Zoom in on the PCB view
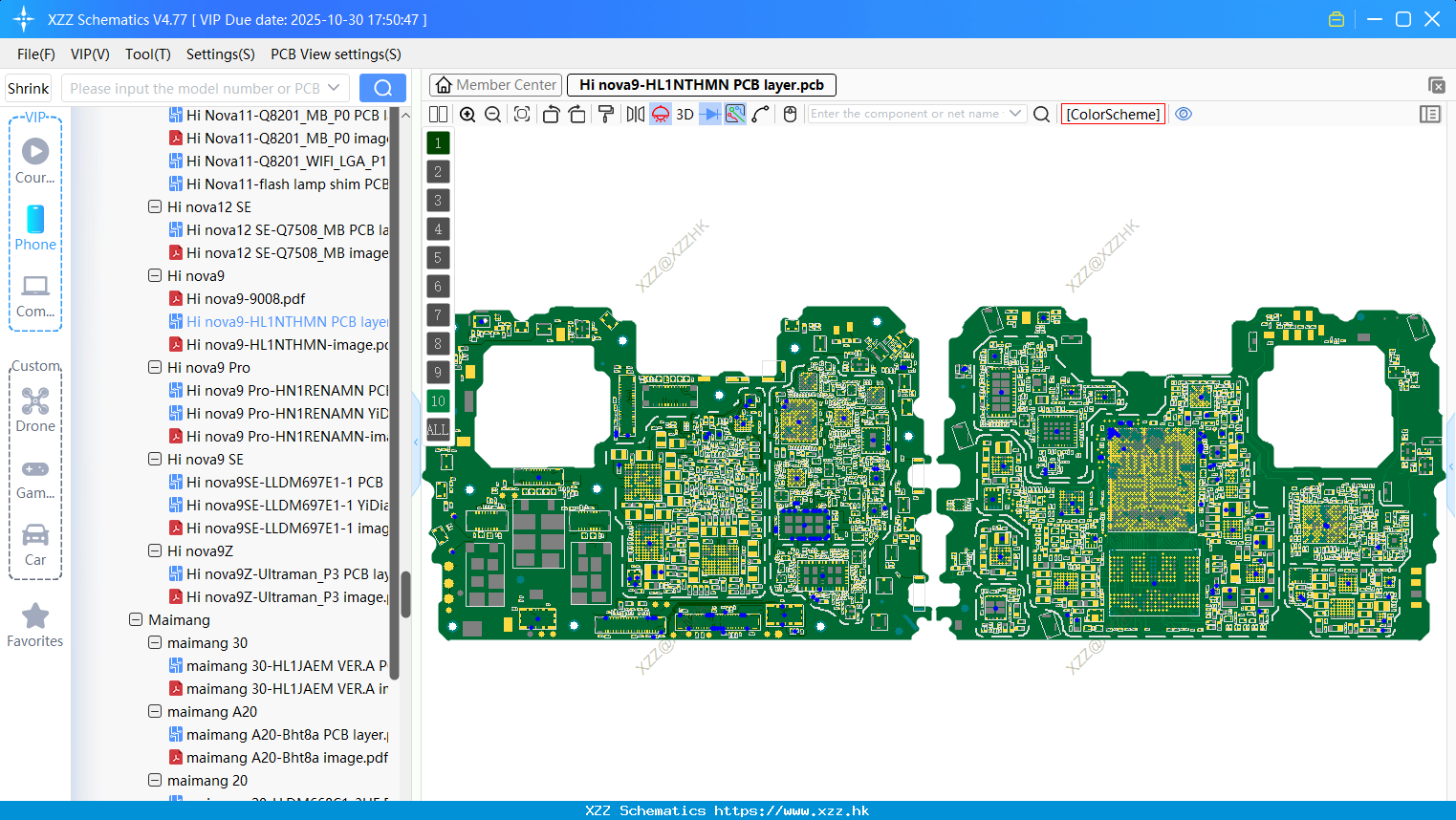Viewport: 1456px width, 820px height. tap(467, 114)
